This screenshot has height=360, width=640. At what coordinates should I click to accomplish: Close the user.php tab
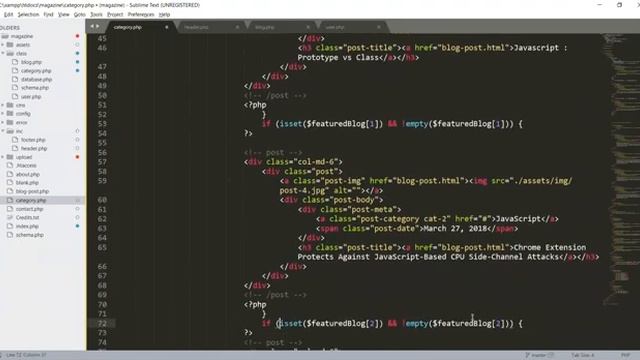[379, 27]
